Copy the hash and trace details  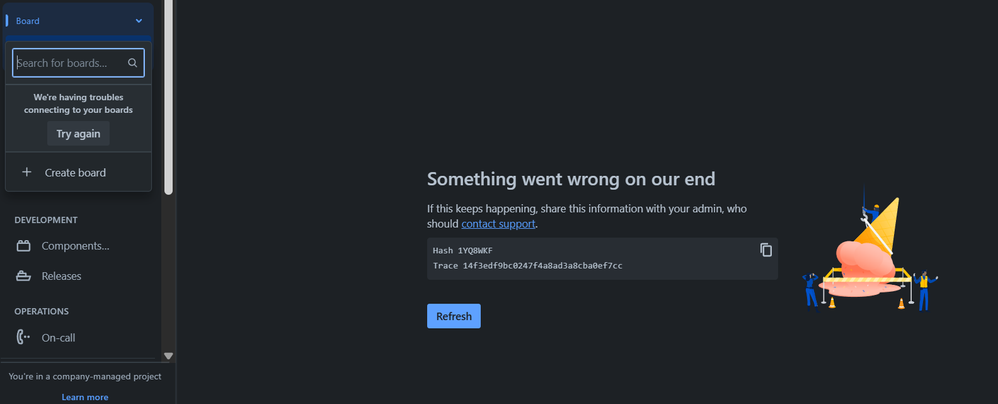click(766, 250)
